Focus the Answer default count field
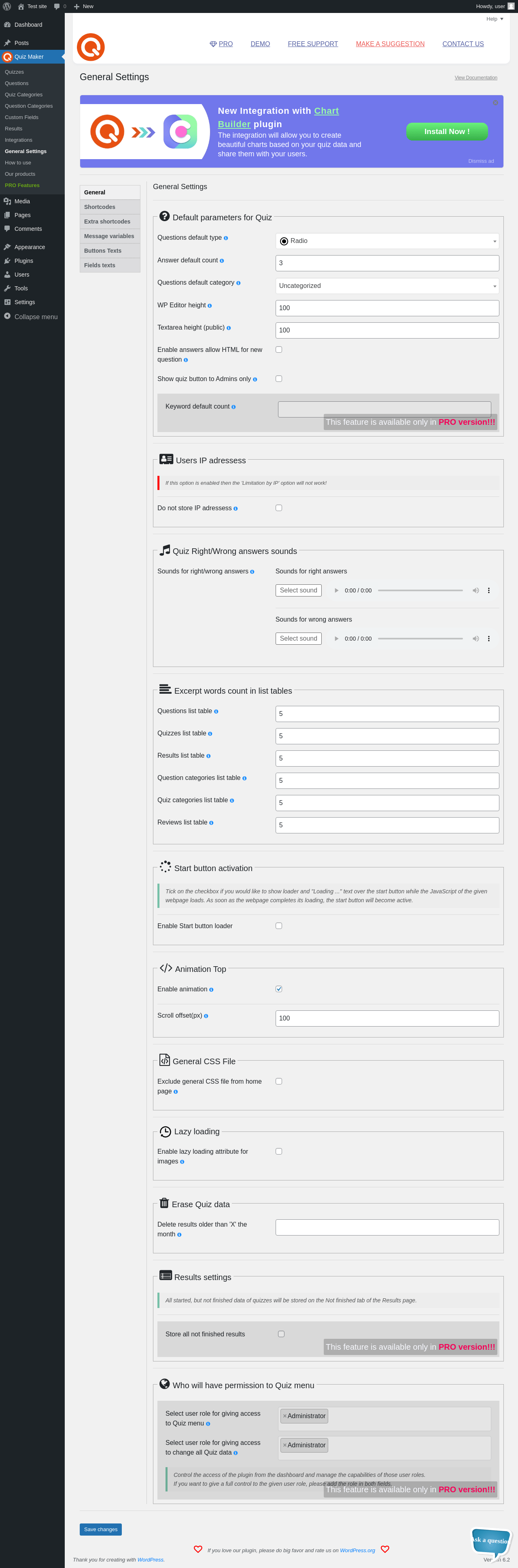 point(387,263)
